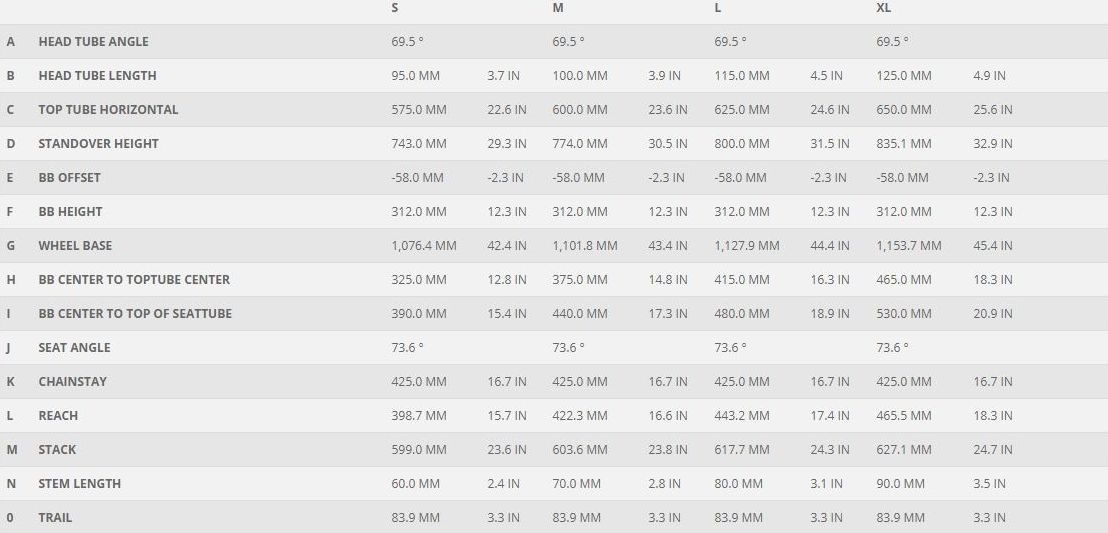Click the L size column header

tap(718, 8)
